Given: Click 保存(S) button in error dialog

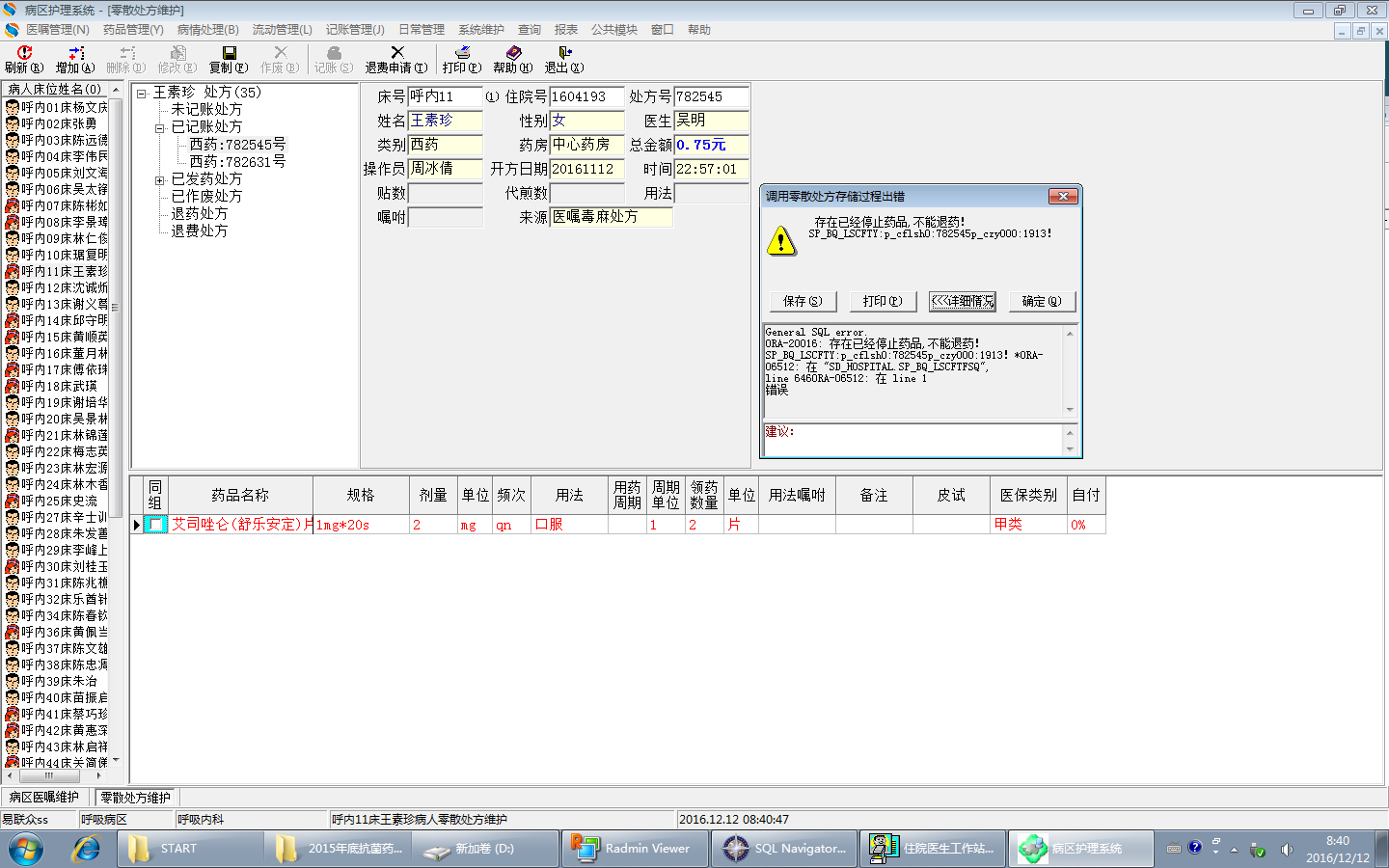Looking at the screenshot, I should click(x=803, y=301).
